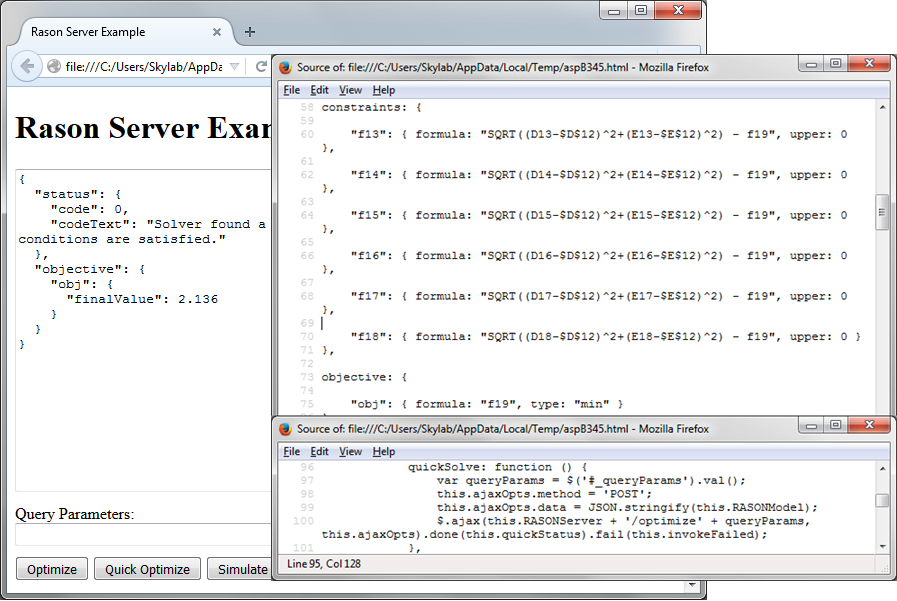Minimize the upper source window
897x601 pixels.
811,63
